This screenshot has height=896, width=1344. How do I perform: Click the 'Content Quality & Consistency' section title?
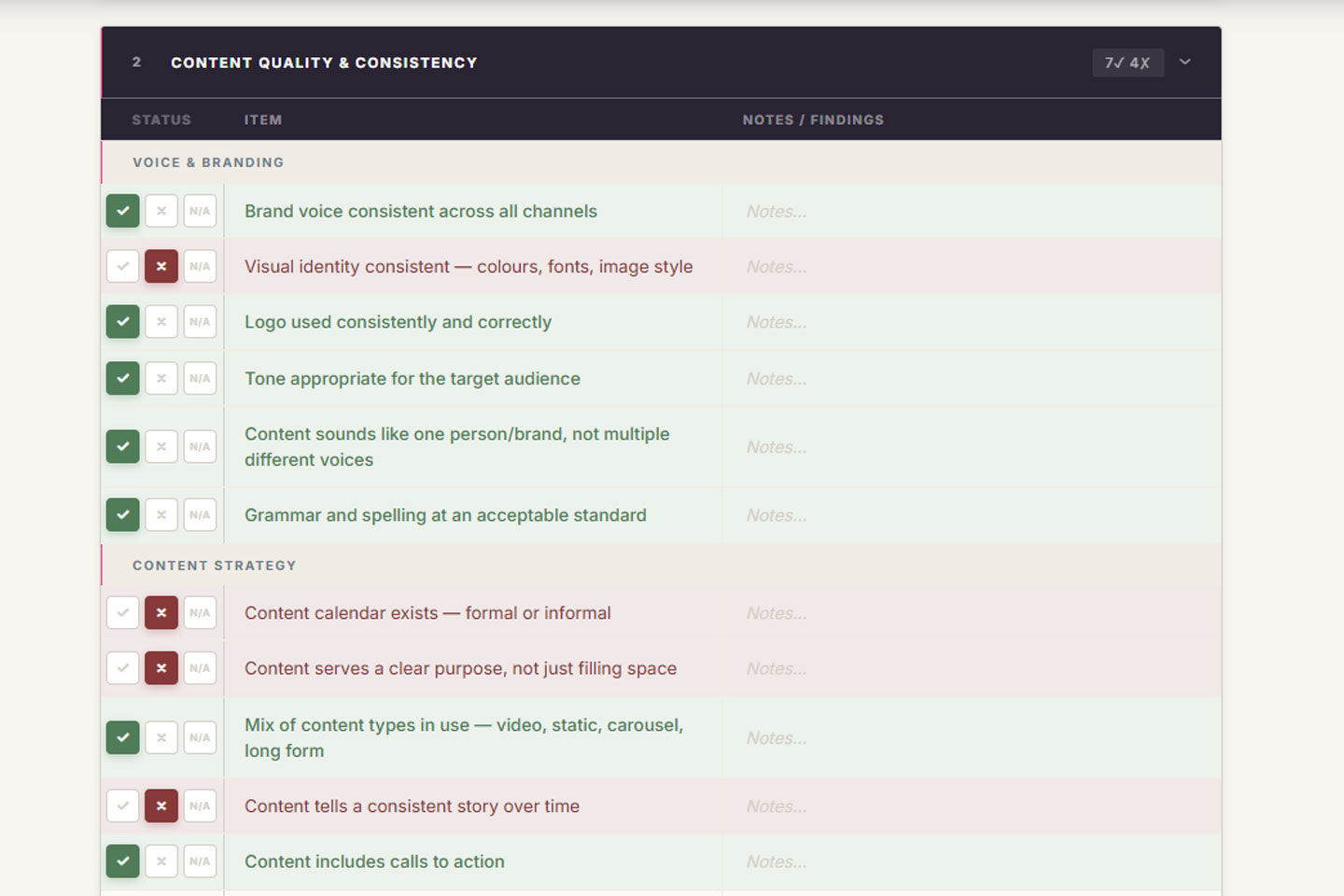(x=324, y=63)
